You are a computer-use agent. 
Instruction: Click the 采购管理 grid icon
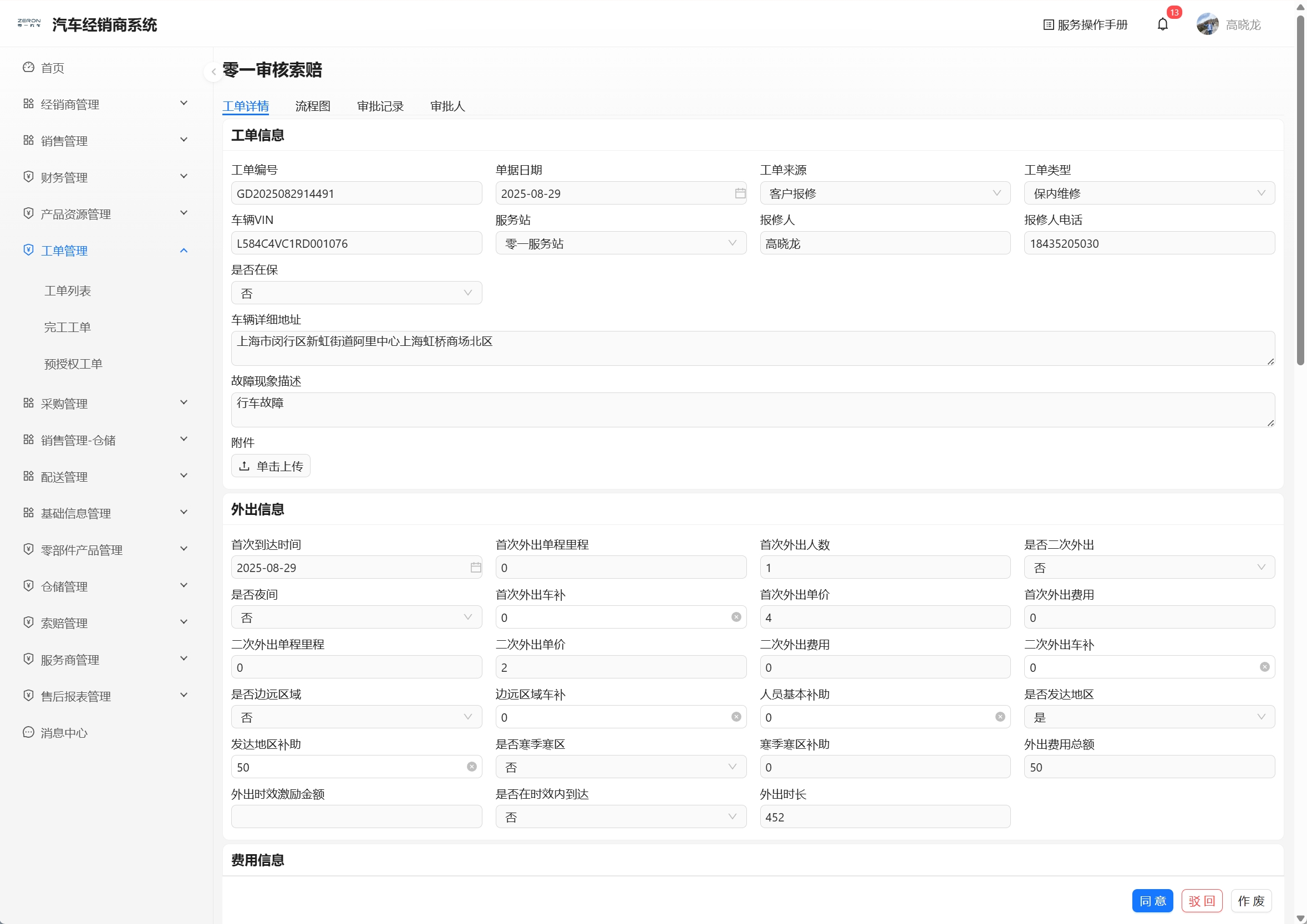pos(28,404)
